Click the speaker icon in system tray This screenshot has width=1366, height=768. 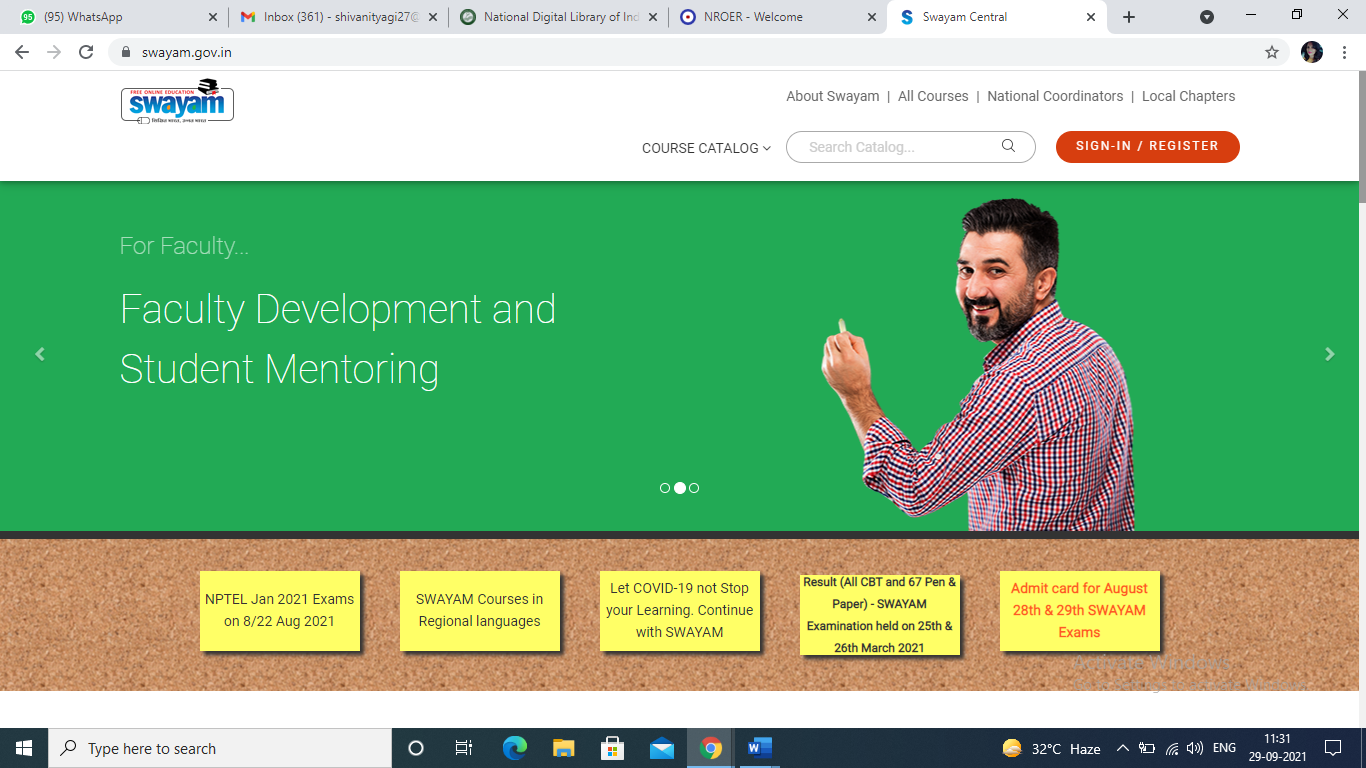tap(1196, 747)
